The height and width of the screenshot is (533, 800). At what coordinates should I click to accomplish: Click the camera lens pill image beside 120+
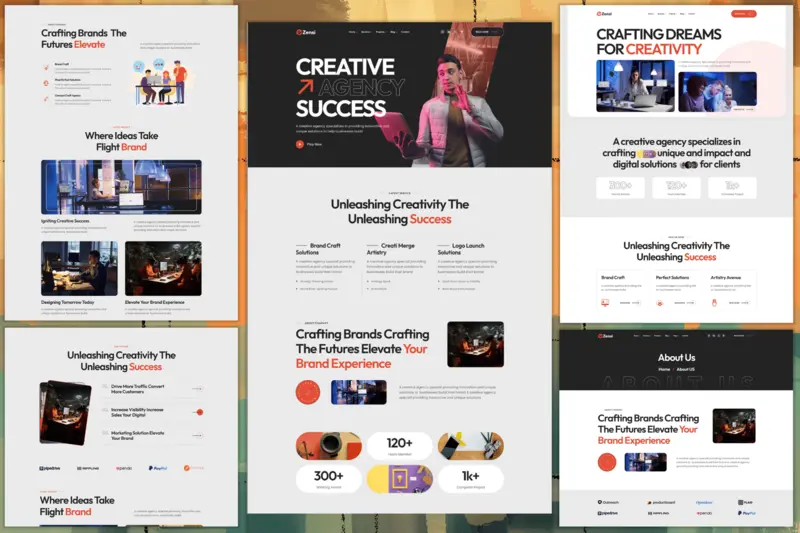329,446
